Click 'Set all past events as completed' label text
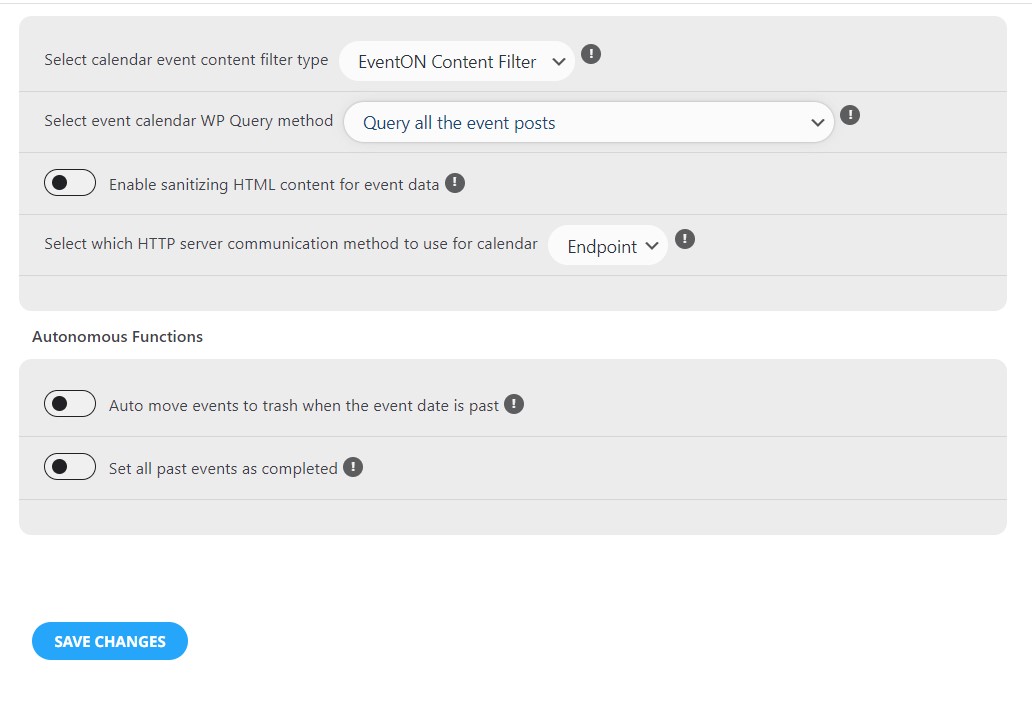 [223, 469]
